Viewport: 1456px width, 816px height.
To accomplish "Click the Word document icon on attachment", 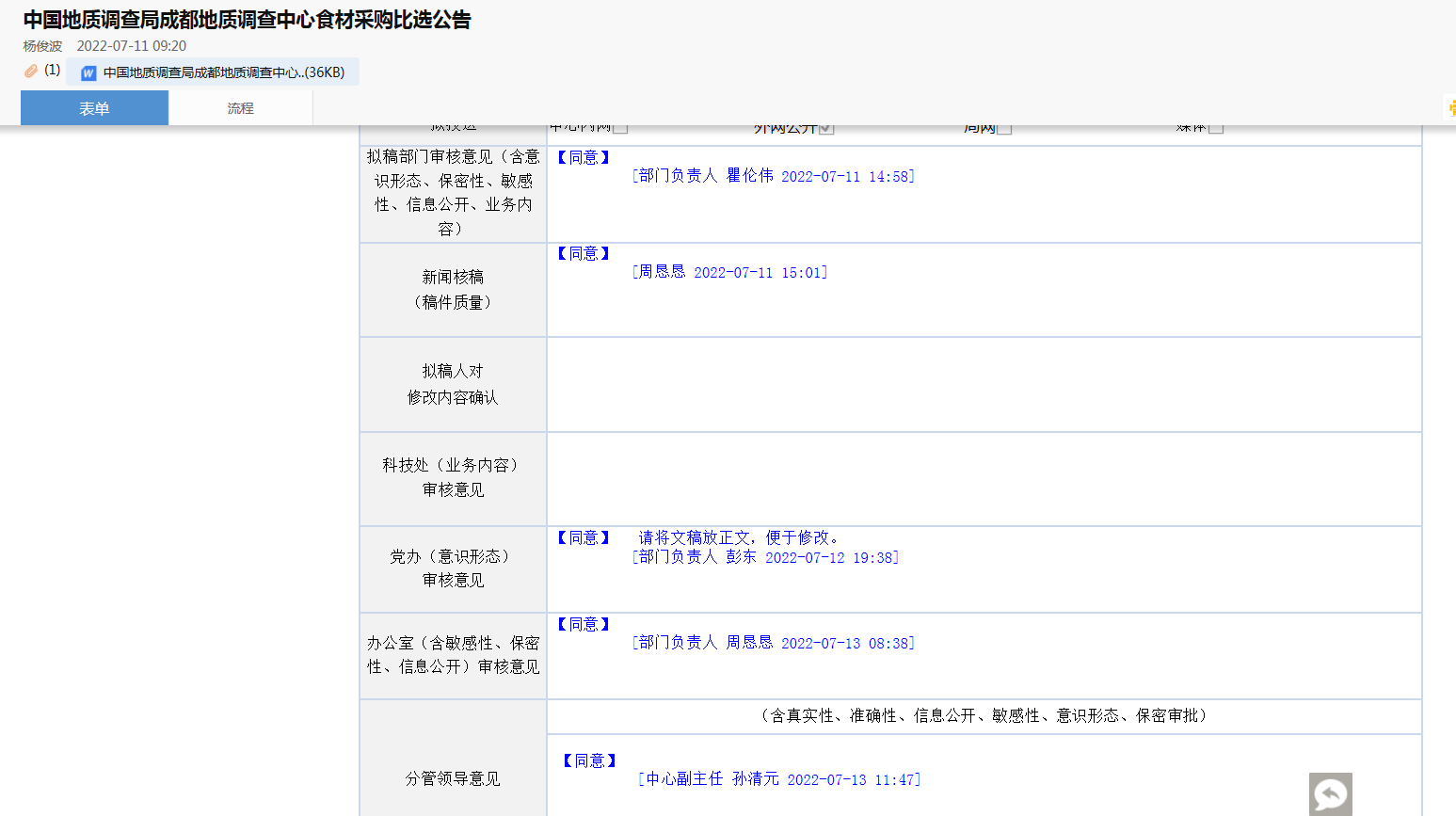I will pyautogui.click(x=88, y=72).
